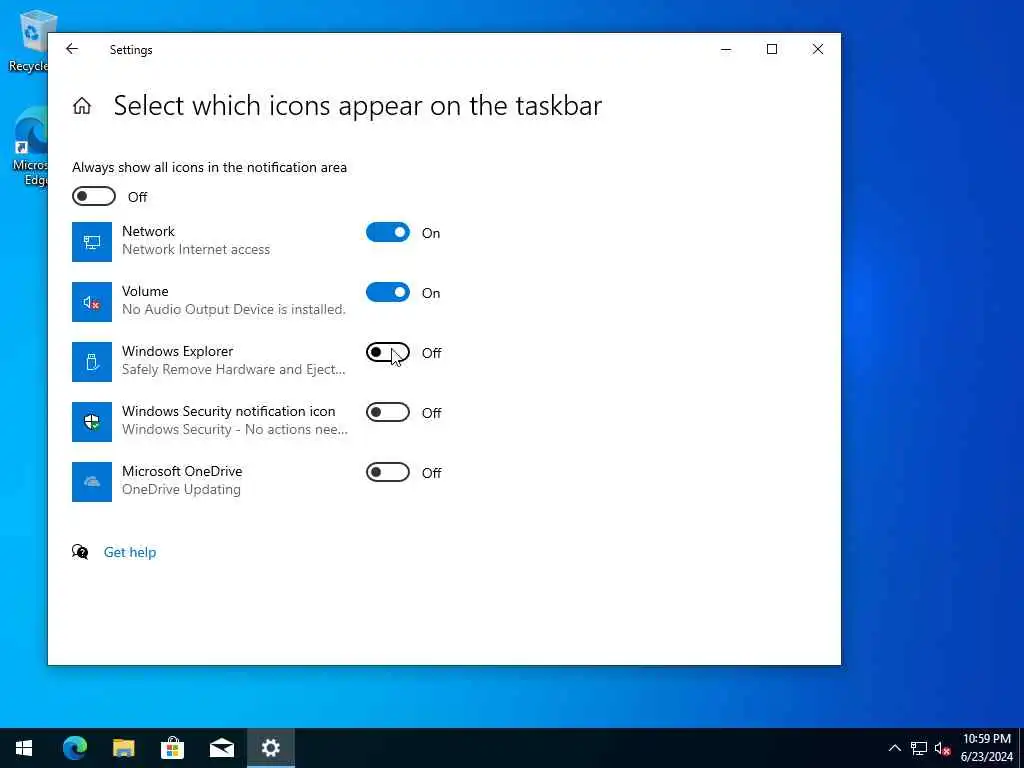Click the Microsoft OneDrive cloud tile
This screenshot has height=768, width=1024.
[x=91, y=482]
